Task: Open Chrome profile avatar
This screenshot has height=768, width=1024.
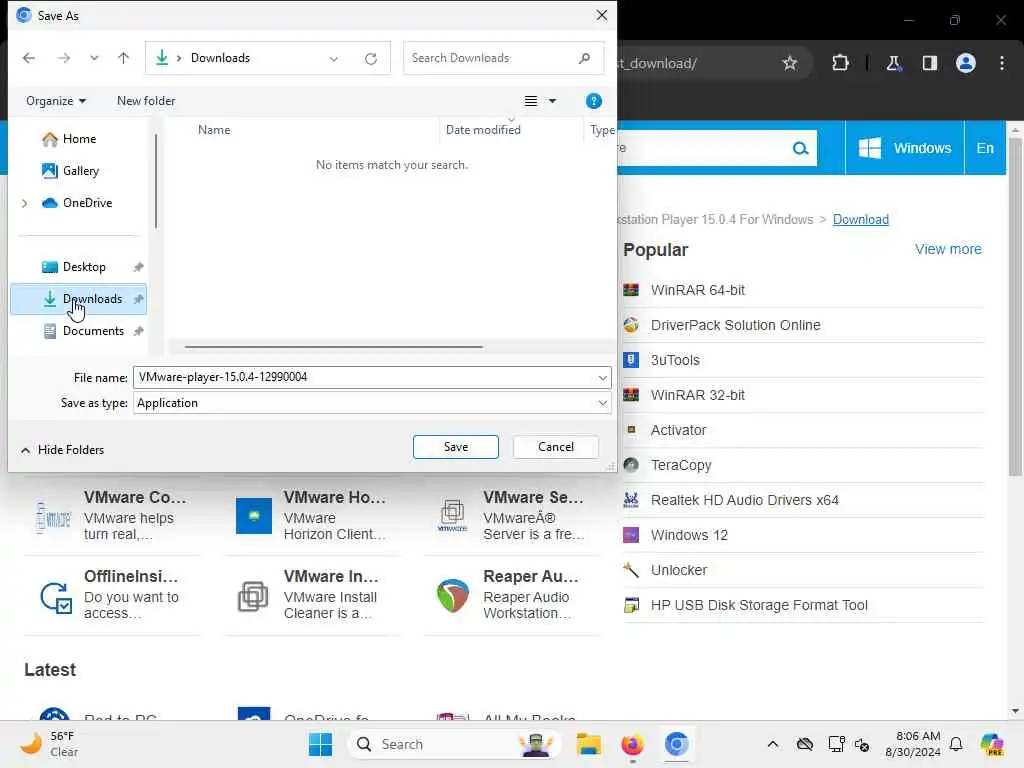Action: (x=966, y=63)
